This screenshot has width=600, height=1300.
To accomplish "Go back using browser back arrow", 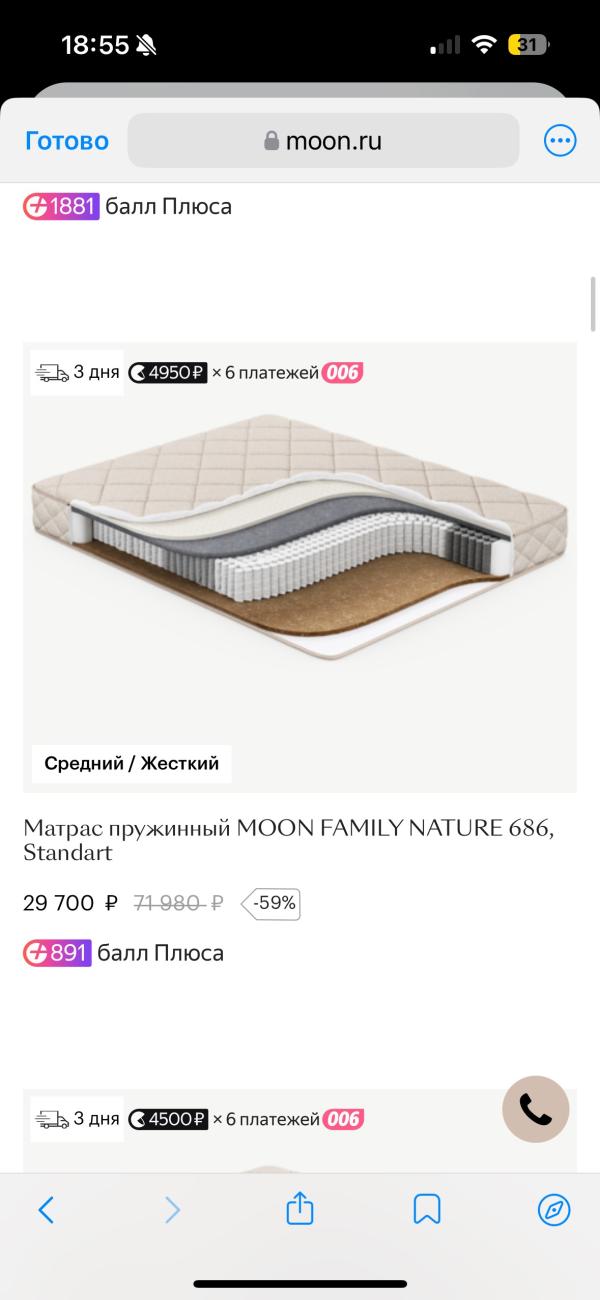I will pos(46,1210).
